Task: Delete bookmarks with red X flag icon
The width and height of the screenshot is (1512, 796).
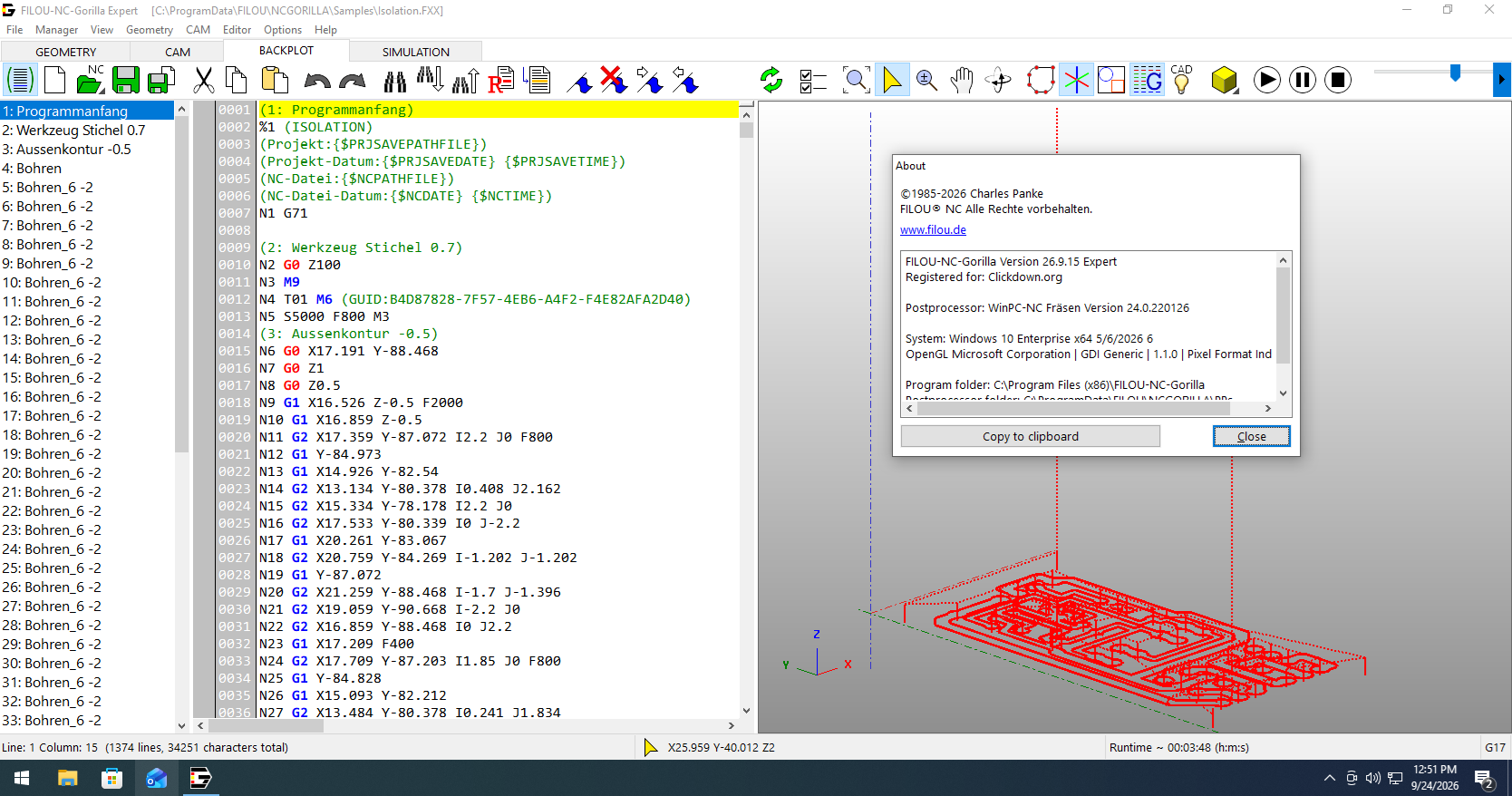Action: (x=614, y=81)
